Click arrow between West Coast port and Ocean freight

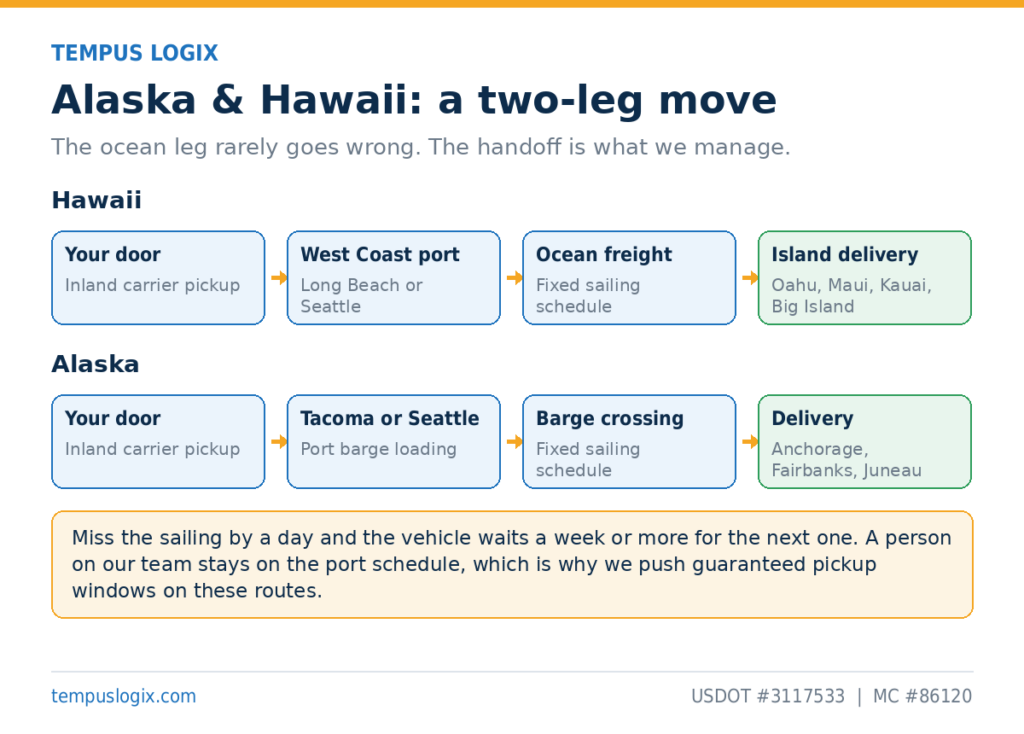[515, 278]
